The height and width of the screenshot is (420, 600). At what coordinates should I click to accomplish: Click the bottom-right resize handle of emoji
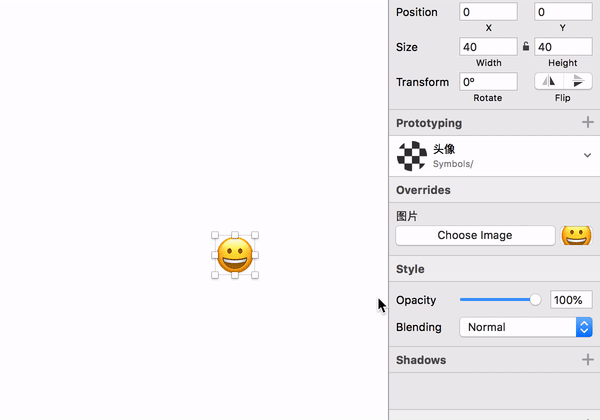(255, 275)
